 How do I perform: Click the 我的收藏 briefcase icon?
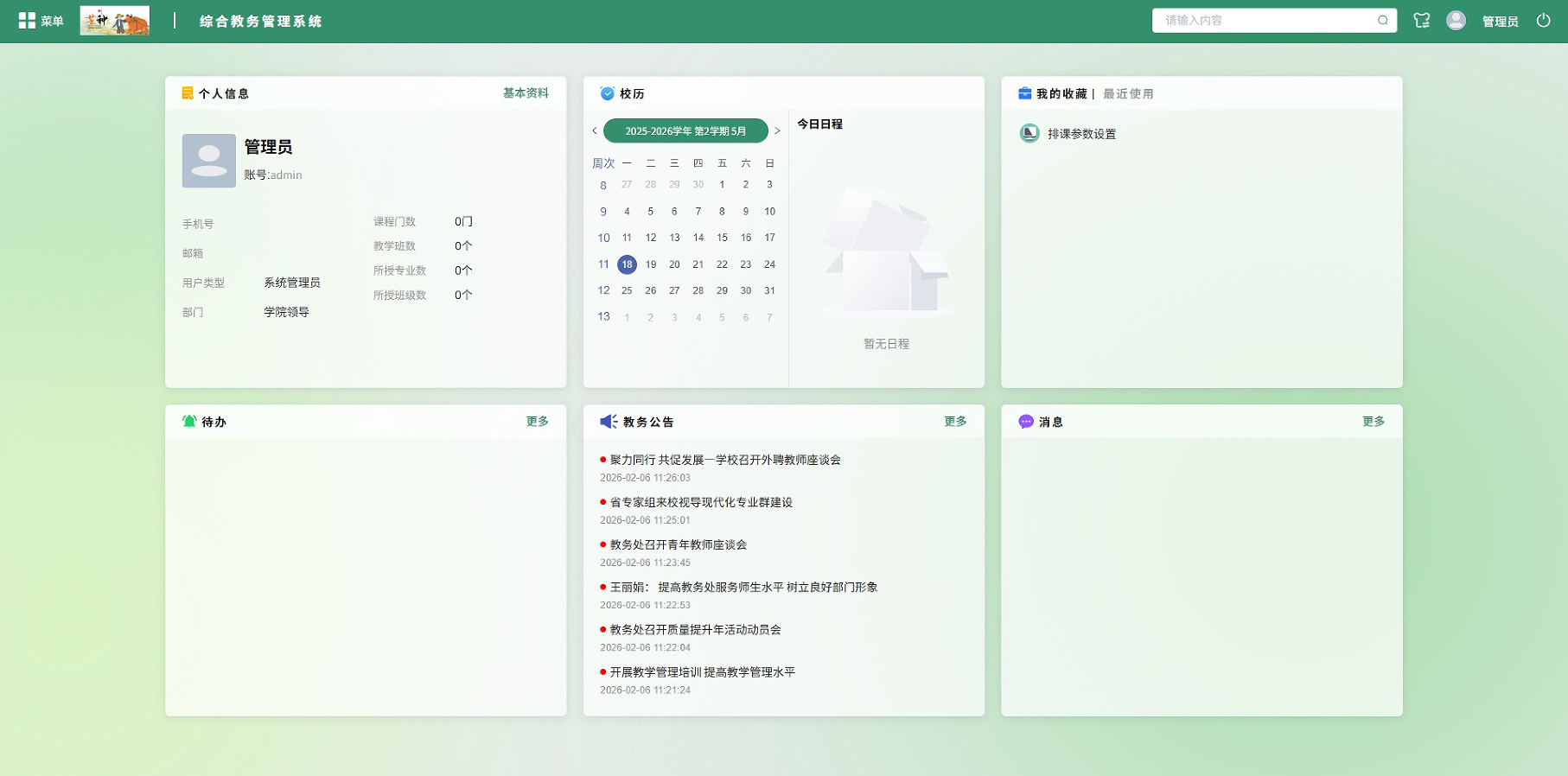click(x=1025, y=93)
